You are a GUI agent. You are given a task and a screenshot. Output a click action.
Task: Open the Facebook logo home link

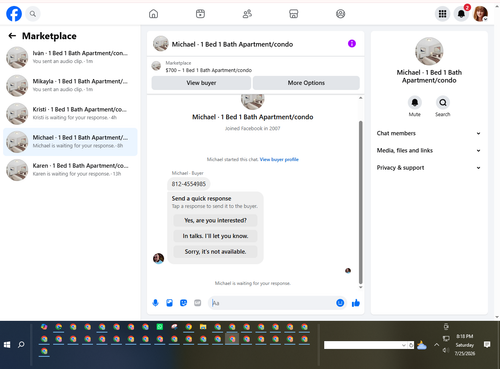tap(14, 14)
